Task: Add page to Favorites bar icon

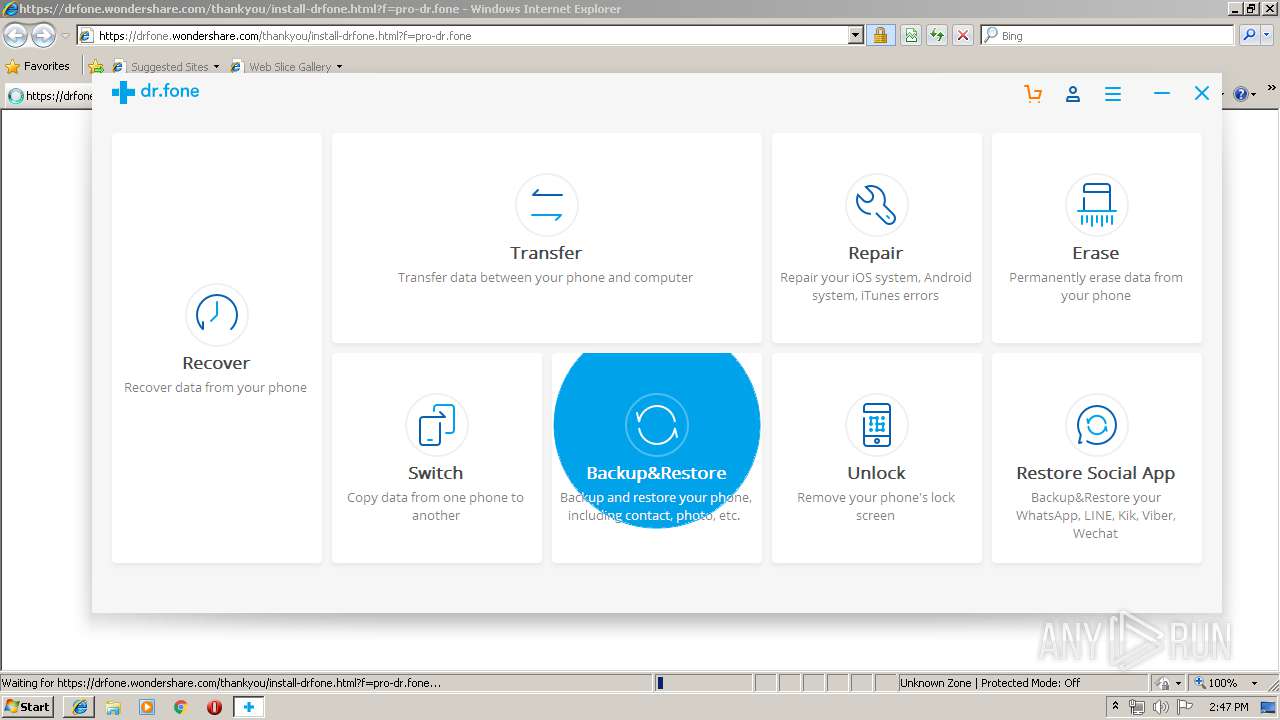Action: [96, 66]
